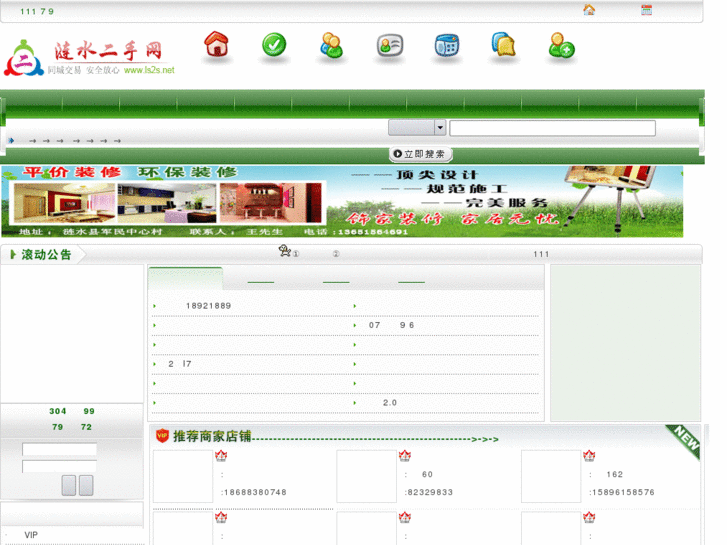Image resolution: width=727 pixels, height=545 pixels.
Task: Click the VIP entry in left sidebar
Action: (x=31, y=535)
